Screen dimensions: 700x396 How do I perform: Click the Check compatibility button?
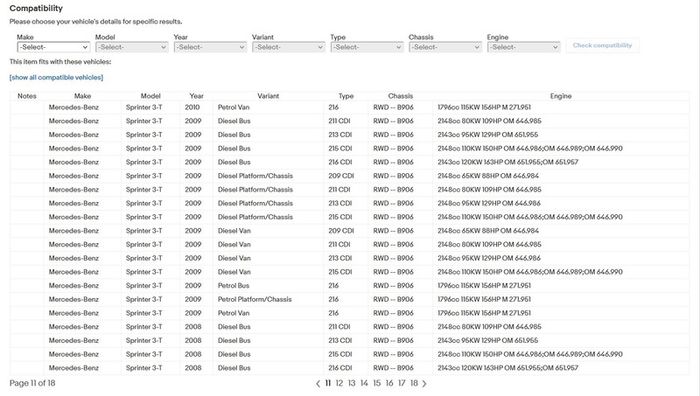(x=602, y=45)
